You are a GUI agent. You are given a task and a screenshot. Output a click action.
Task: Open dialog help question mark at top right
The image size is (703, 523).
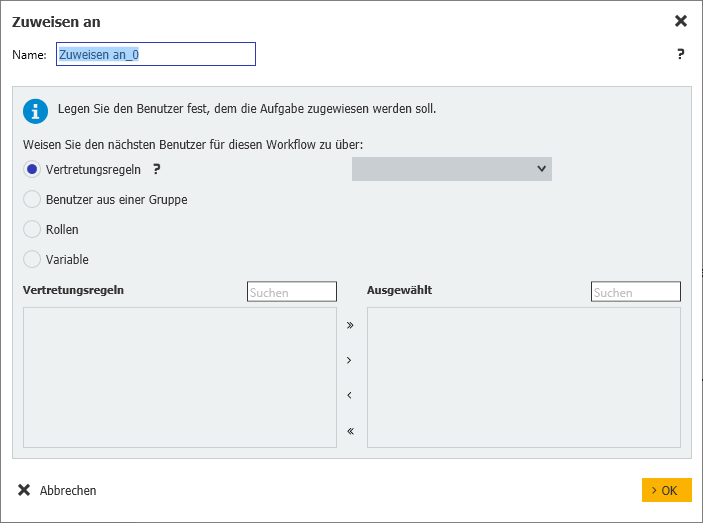(x=681, y=54)
